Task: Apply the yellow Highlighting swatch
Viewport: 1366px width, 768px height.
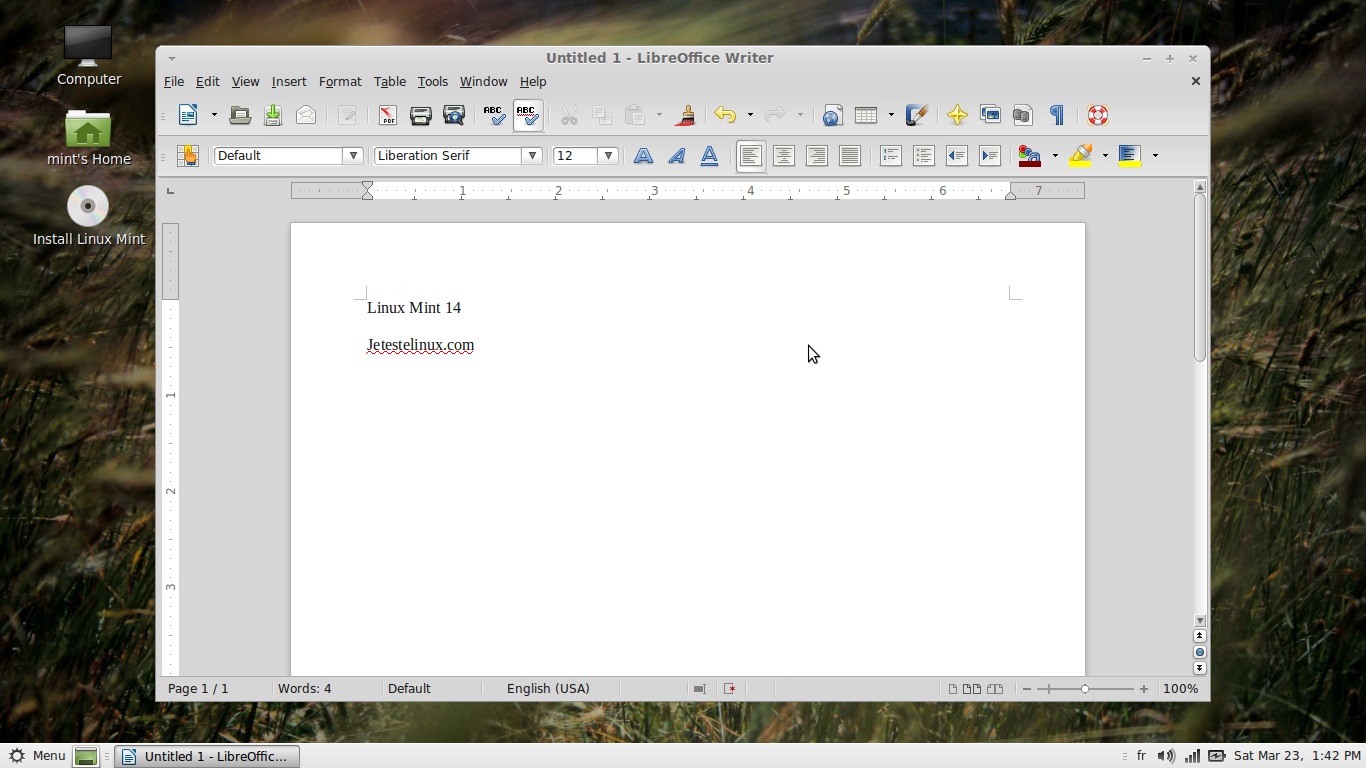Action: [x=1081, y=155]
